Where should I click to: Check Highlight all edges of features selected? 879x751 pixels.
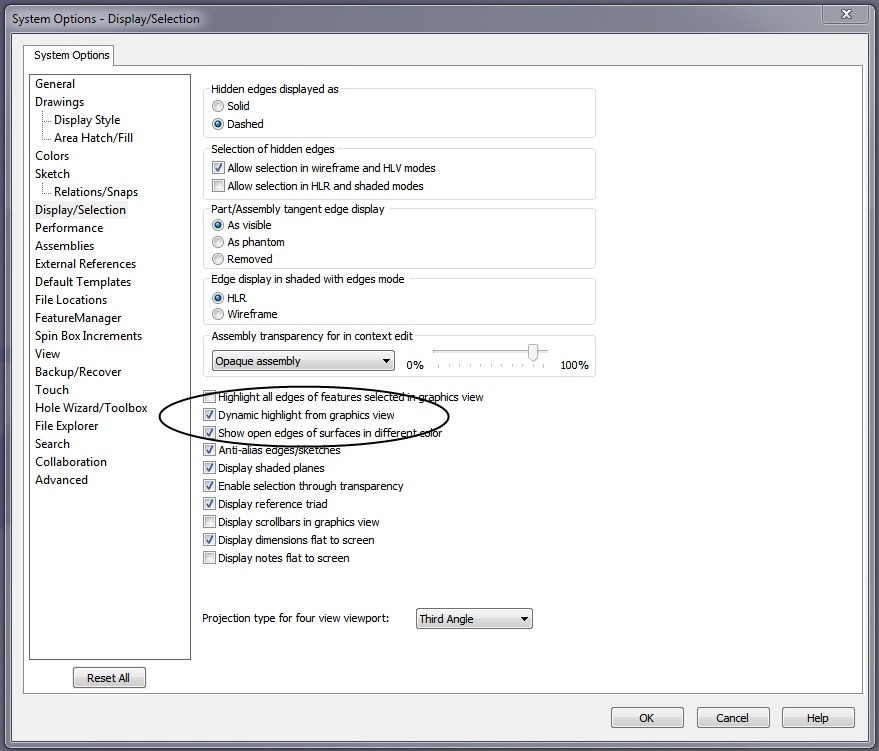209,397
